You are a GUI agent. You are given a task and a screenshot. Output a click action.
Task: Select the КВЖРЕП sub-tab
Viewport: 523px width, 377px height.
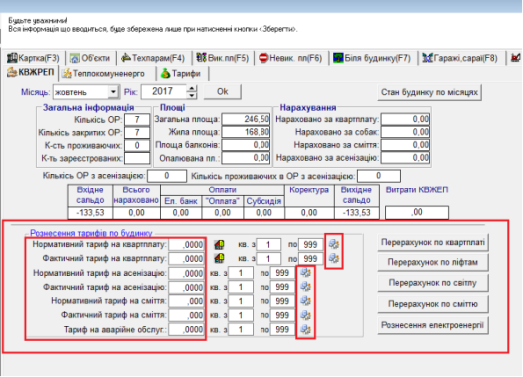tap(31, 72)
